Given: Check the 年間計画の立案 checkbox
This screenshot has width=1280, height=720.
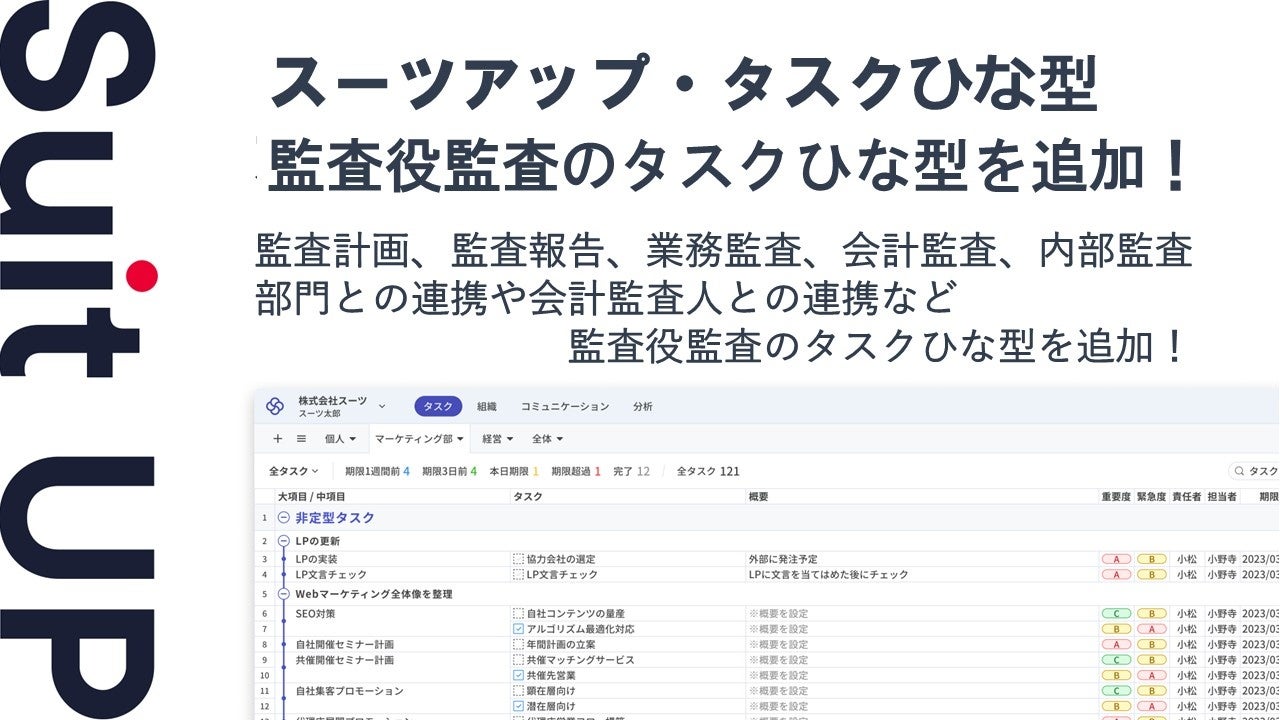Looking at the screenshot, I should pyautogui.click(x=518, y=645).
